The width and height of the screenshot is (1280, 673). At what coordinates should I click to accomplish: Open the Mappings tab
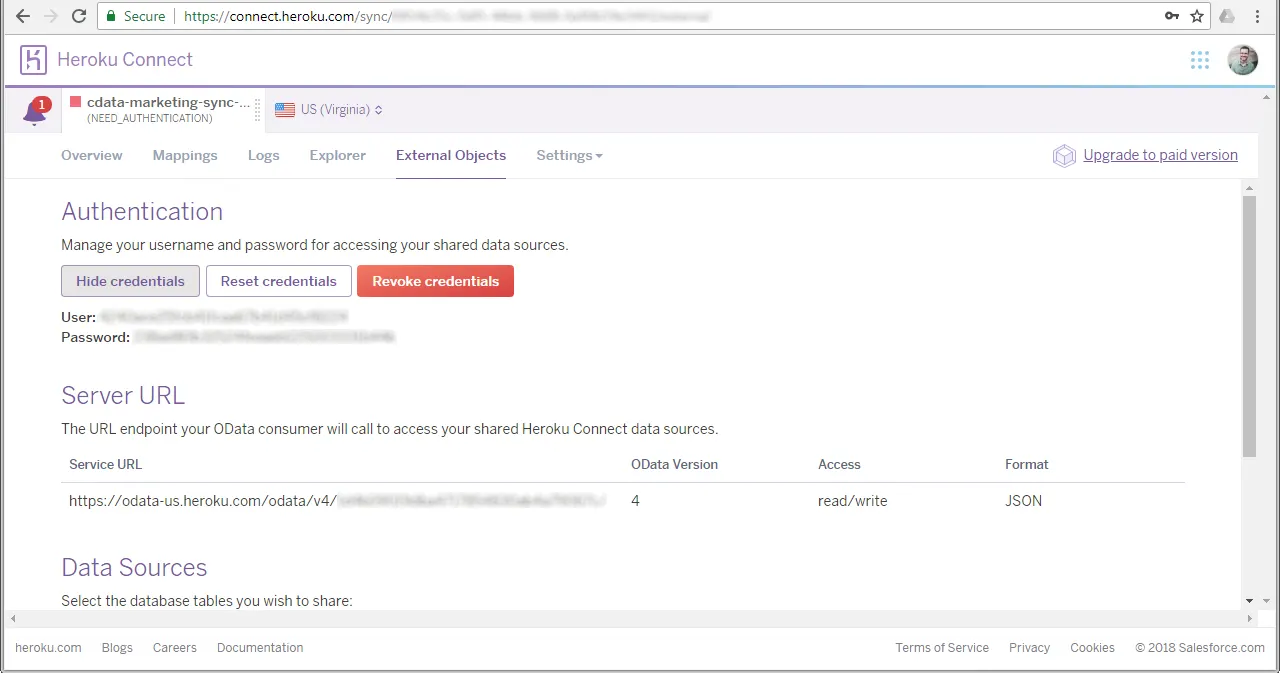click(185, 156)
